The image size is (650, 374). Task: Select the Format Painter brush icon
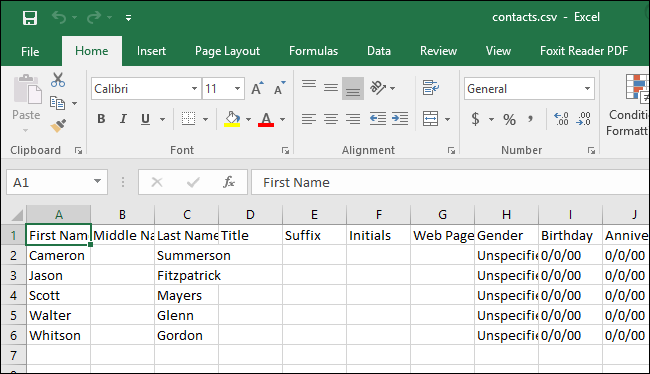58,125
